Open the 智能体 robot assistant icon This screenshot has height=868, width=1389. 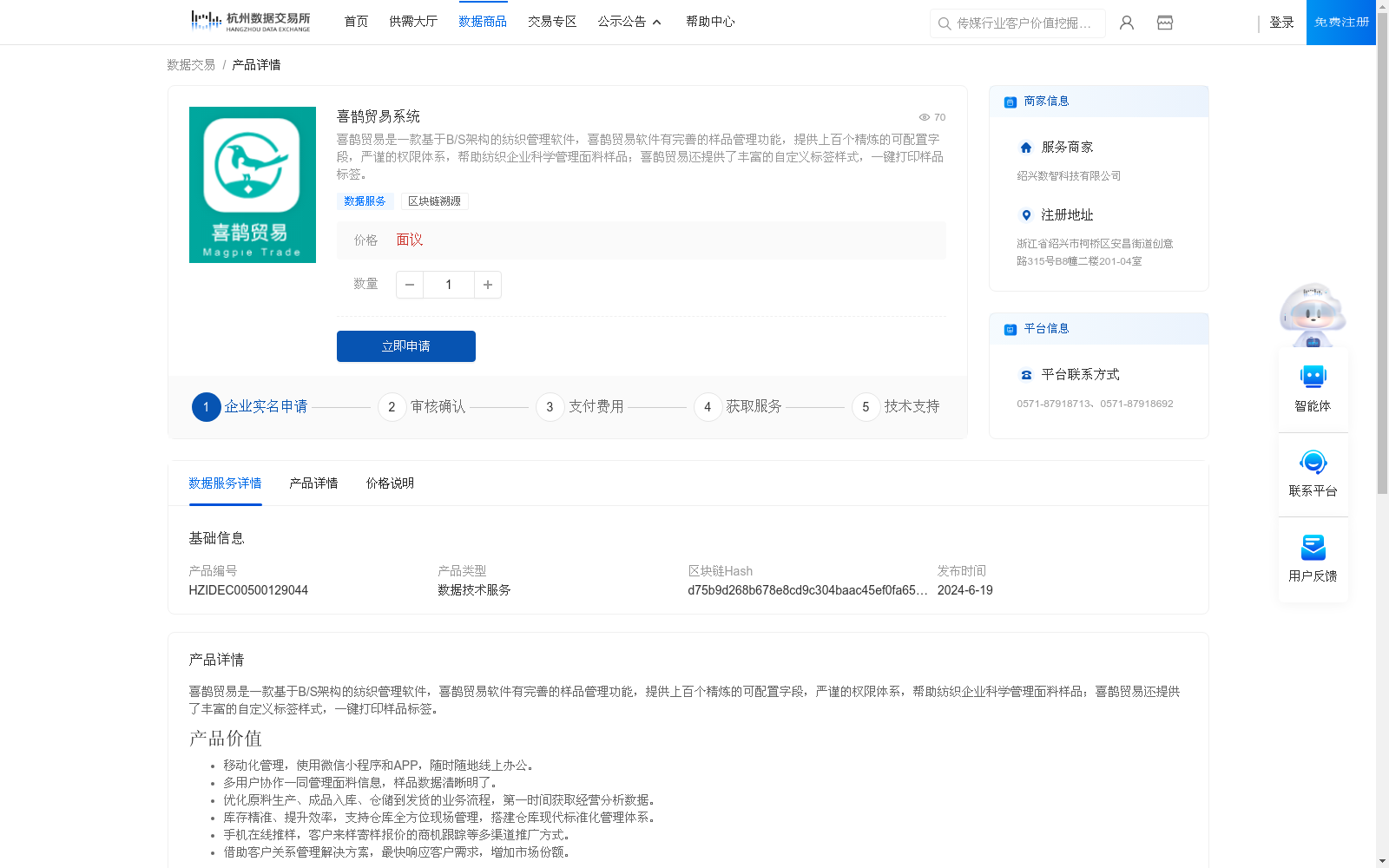(x=1313, y=377)
